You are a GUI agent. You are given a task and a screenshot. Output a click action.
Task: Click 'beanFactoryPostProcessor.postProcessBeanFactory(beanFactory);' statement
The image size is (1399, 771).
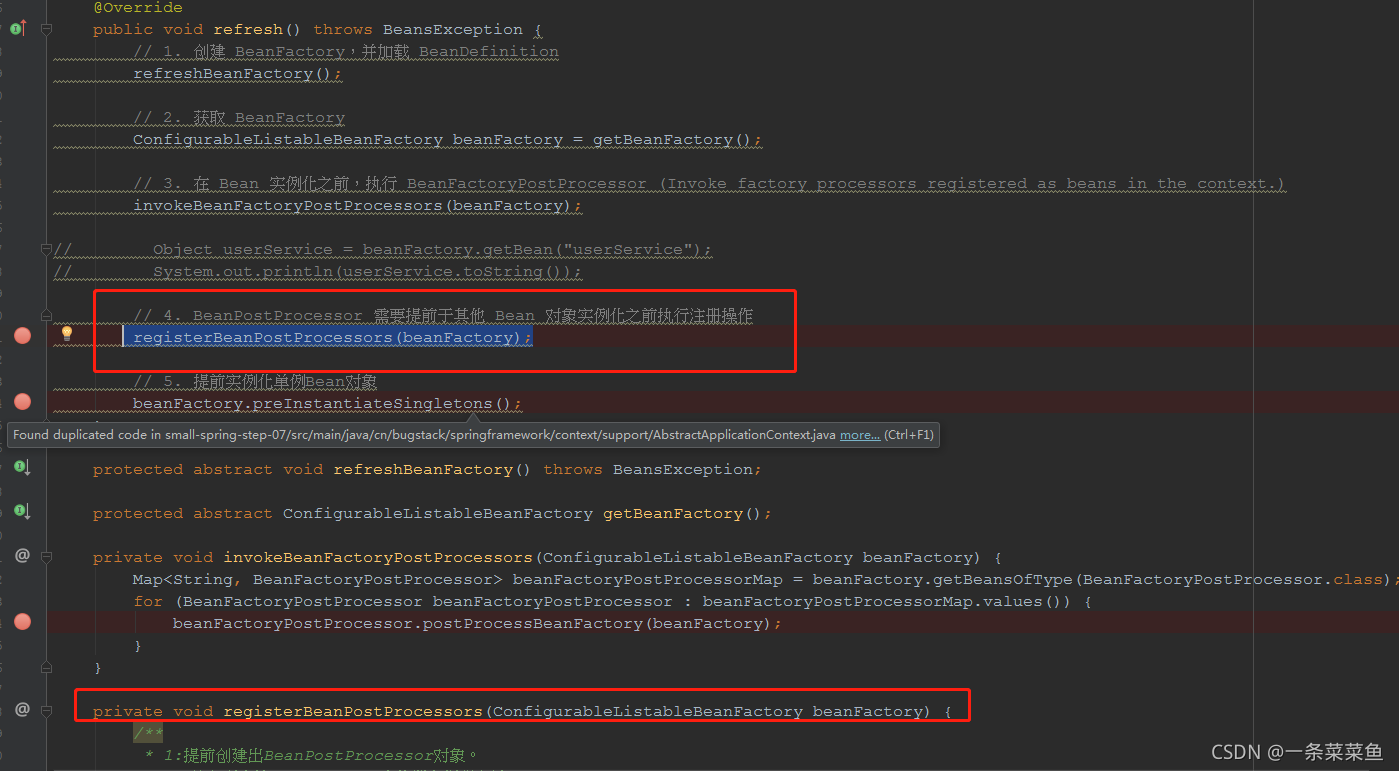point(477,624)
